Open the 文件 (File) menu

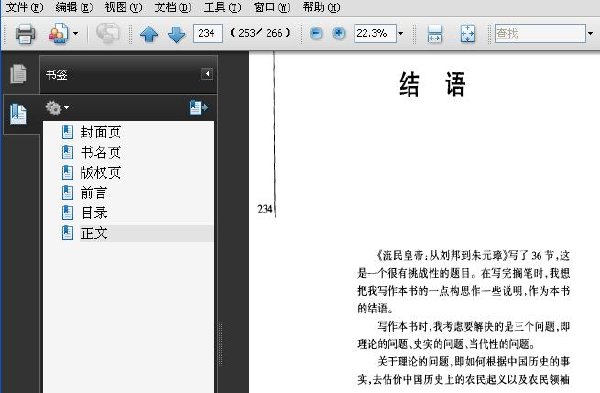coord(24,7)
